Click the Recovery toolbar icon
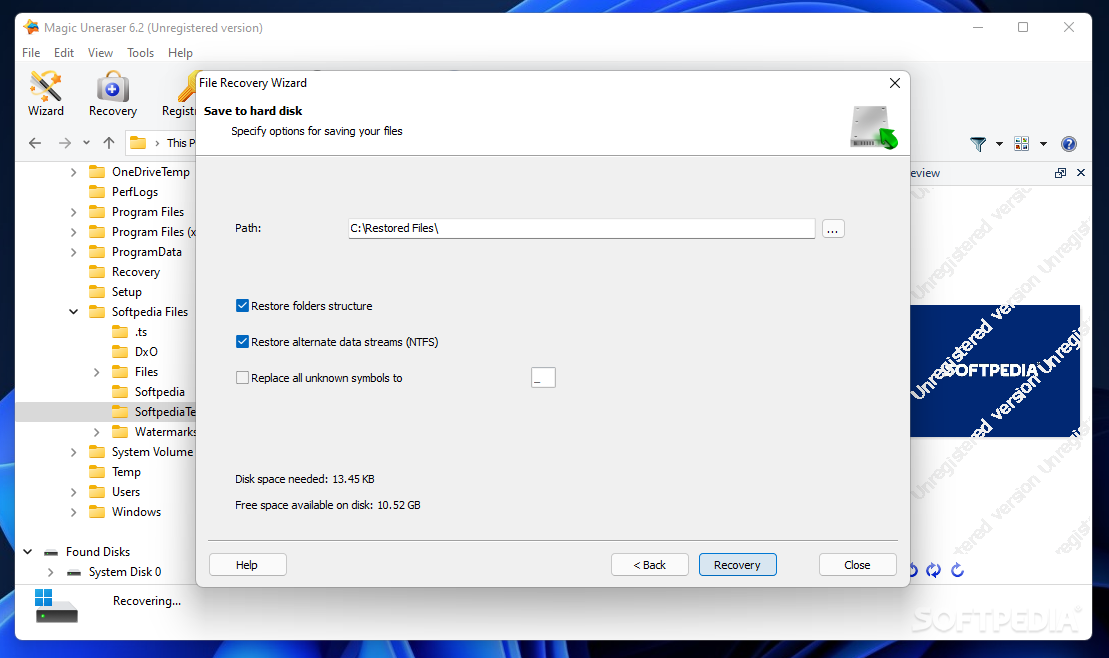The height and width of the screenshot is (658, 1109). pos(112,93)
